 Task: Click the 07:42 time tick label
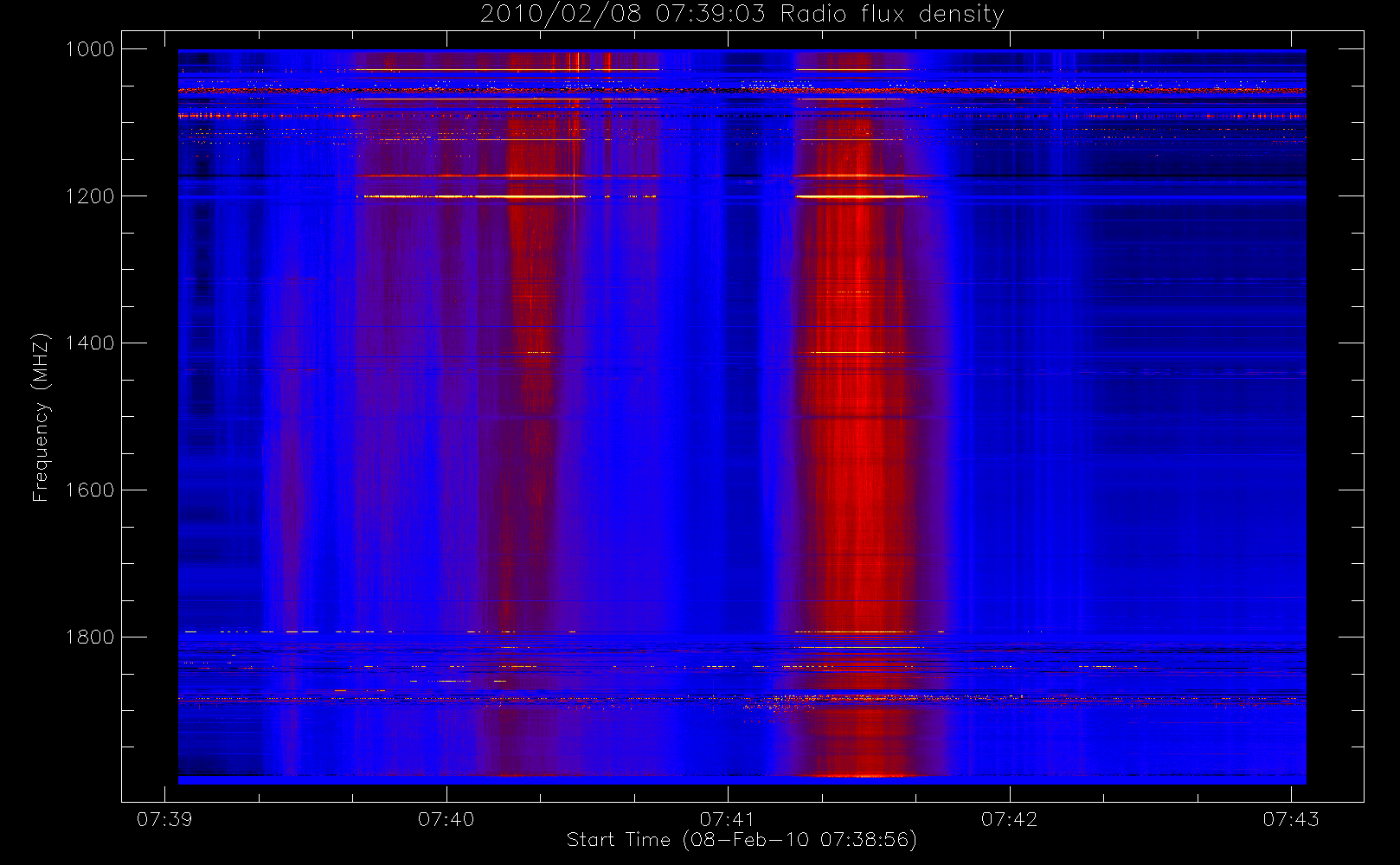coord(1009,819)
